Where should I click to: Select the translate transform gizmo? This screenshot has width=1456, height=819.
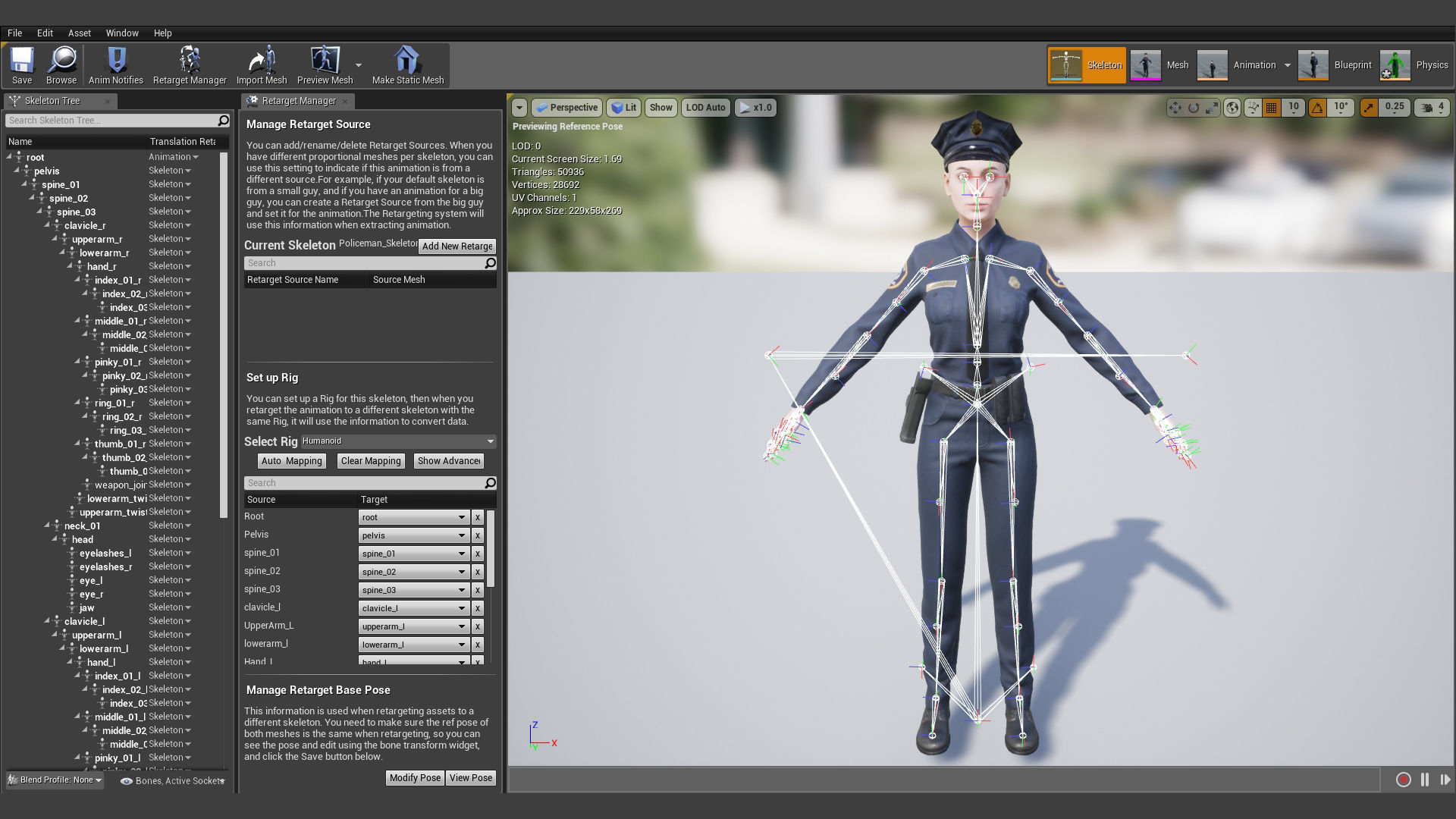tap(1175, 108)
